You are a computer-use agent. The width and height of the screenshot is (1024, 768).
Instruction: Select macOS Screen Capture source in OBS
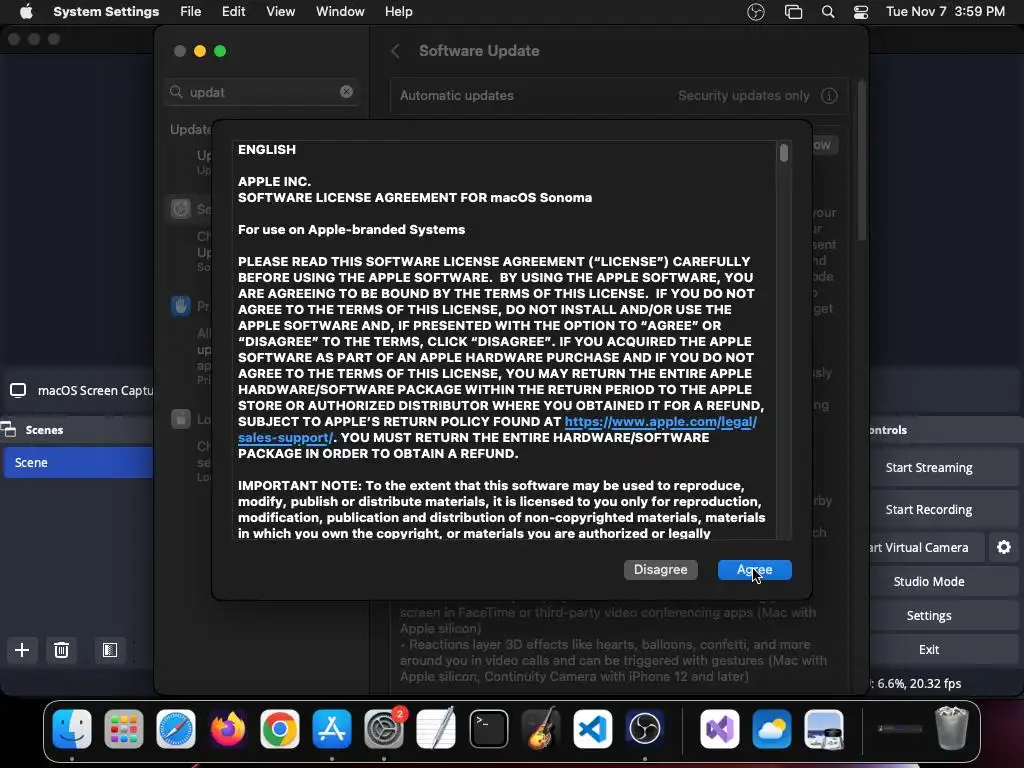pos(82,391)
